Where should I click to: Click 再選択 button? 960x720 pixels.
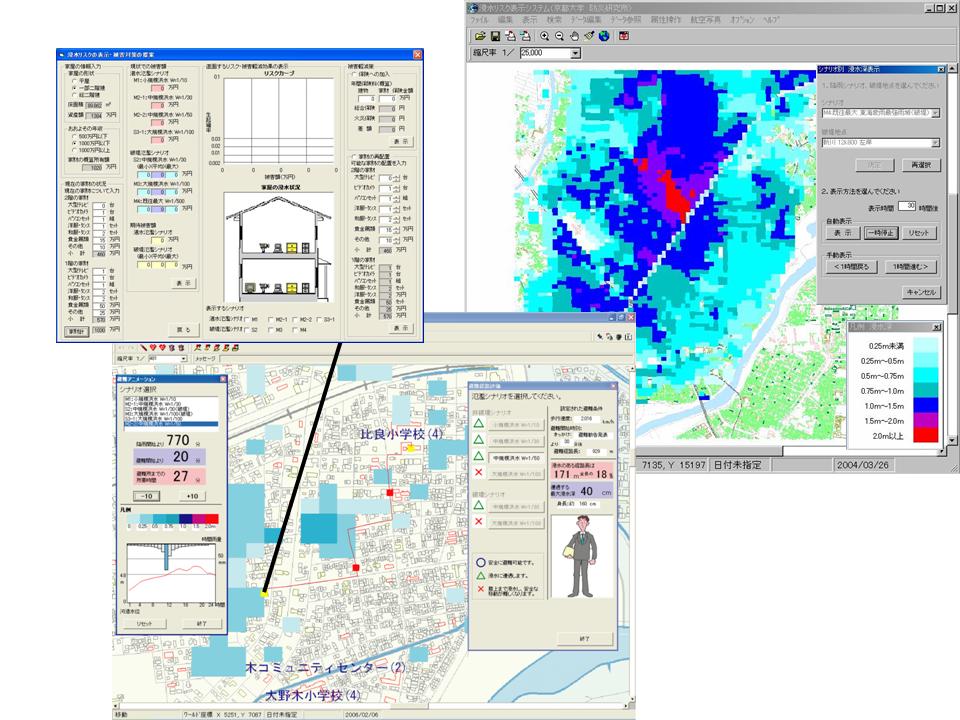921,165
